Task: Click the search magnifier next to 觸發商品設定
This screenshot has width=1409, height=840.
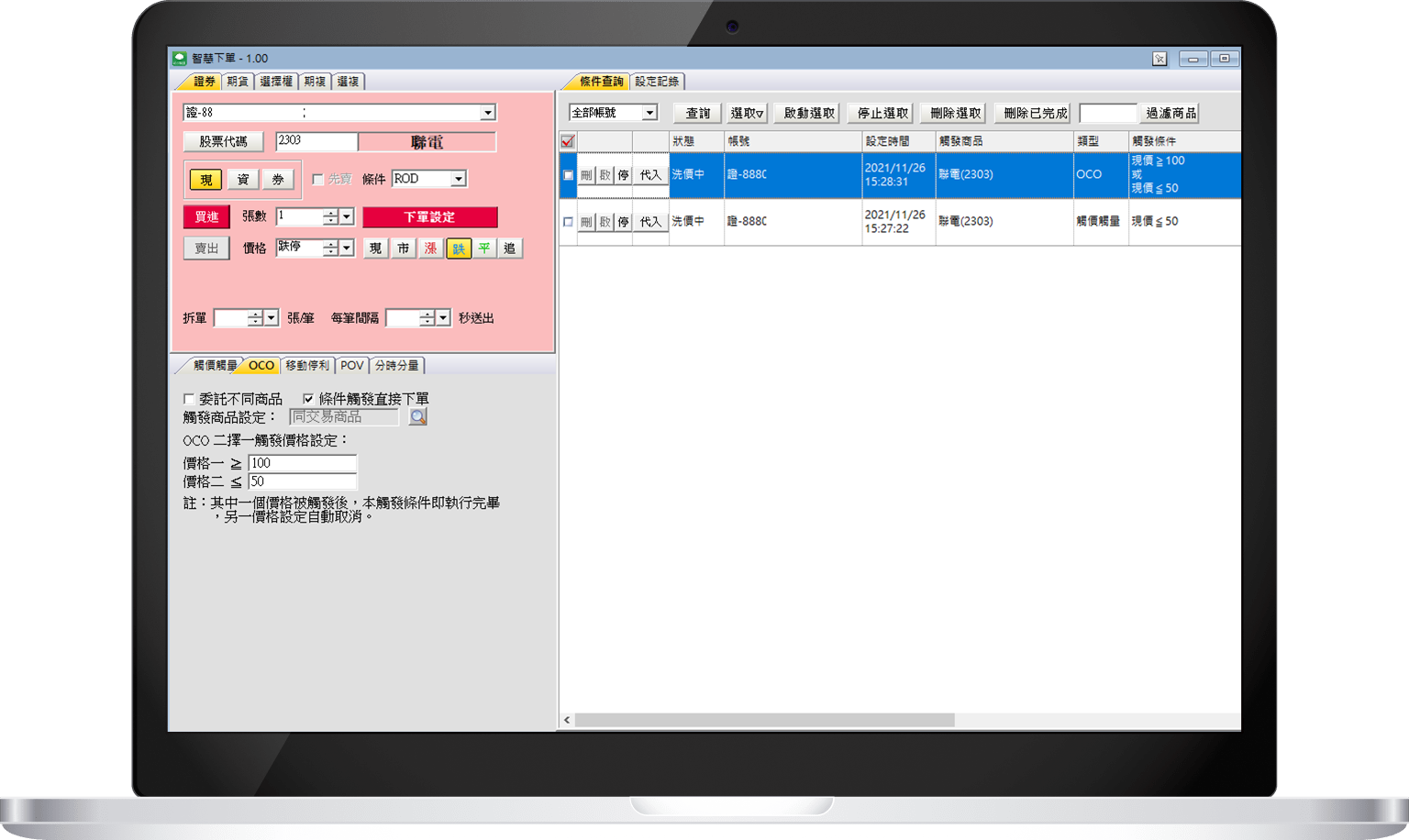Action: (x=418, y=417)
